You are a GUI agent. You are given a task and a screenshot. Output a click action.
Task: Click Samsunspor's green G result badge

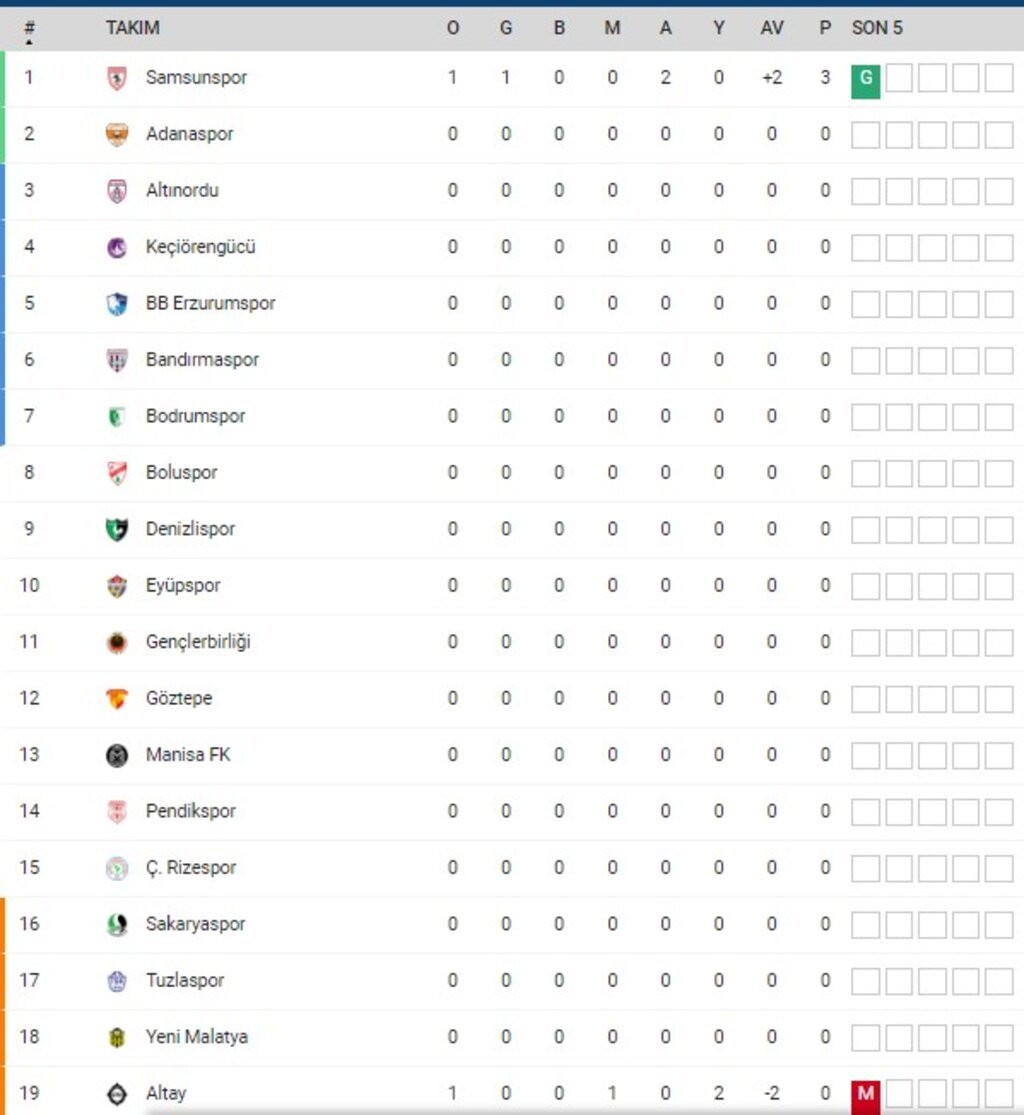pyautogui.click(x=865, y=81)
